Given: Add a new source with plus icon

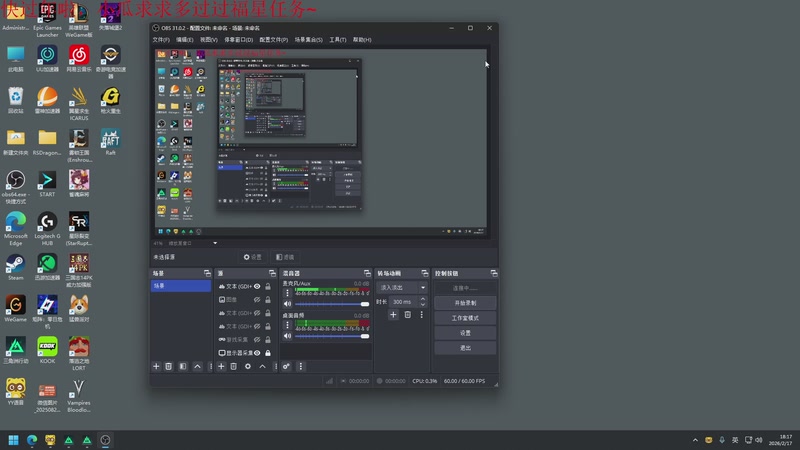Looking at the screenshot, I should click(x=221, y=366).
